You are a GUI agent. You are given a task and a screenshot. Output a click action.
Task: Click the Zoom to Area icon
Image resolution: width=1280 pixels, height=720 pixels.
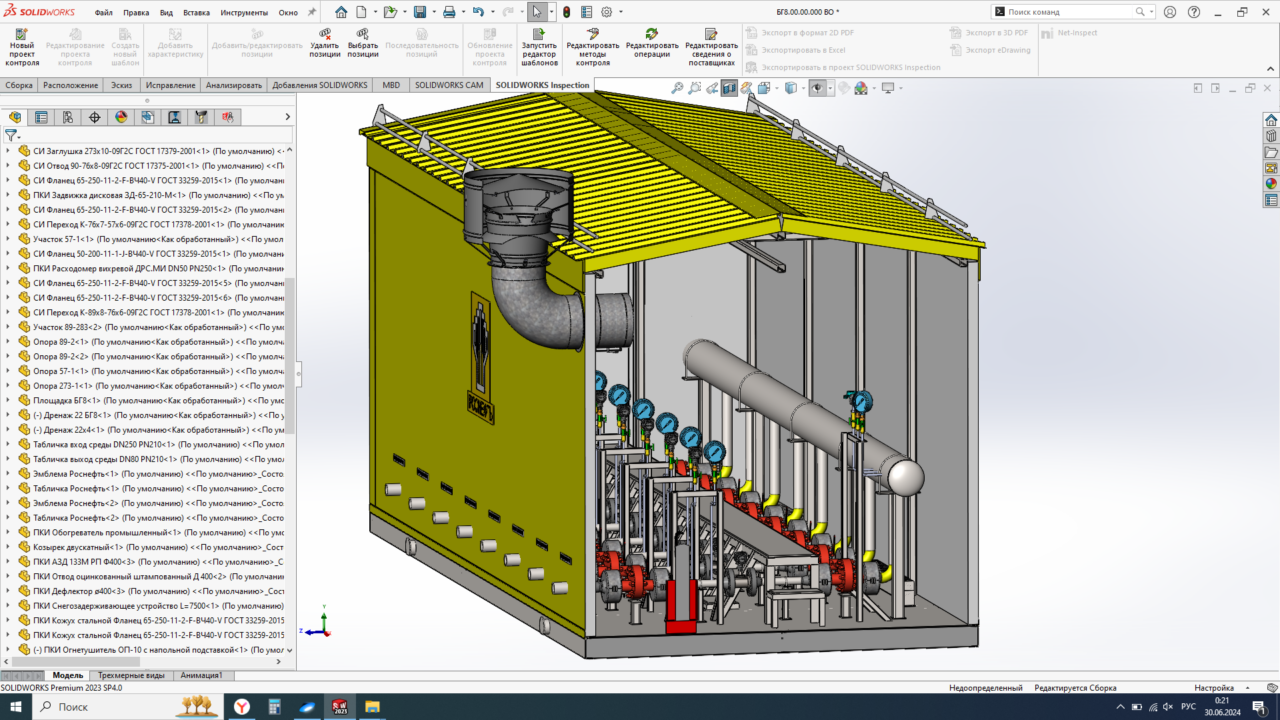click(695, 88)
